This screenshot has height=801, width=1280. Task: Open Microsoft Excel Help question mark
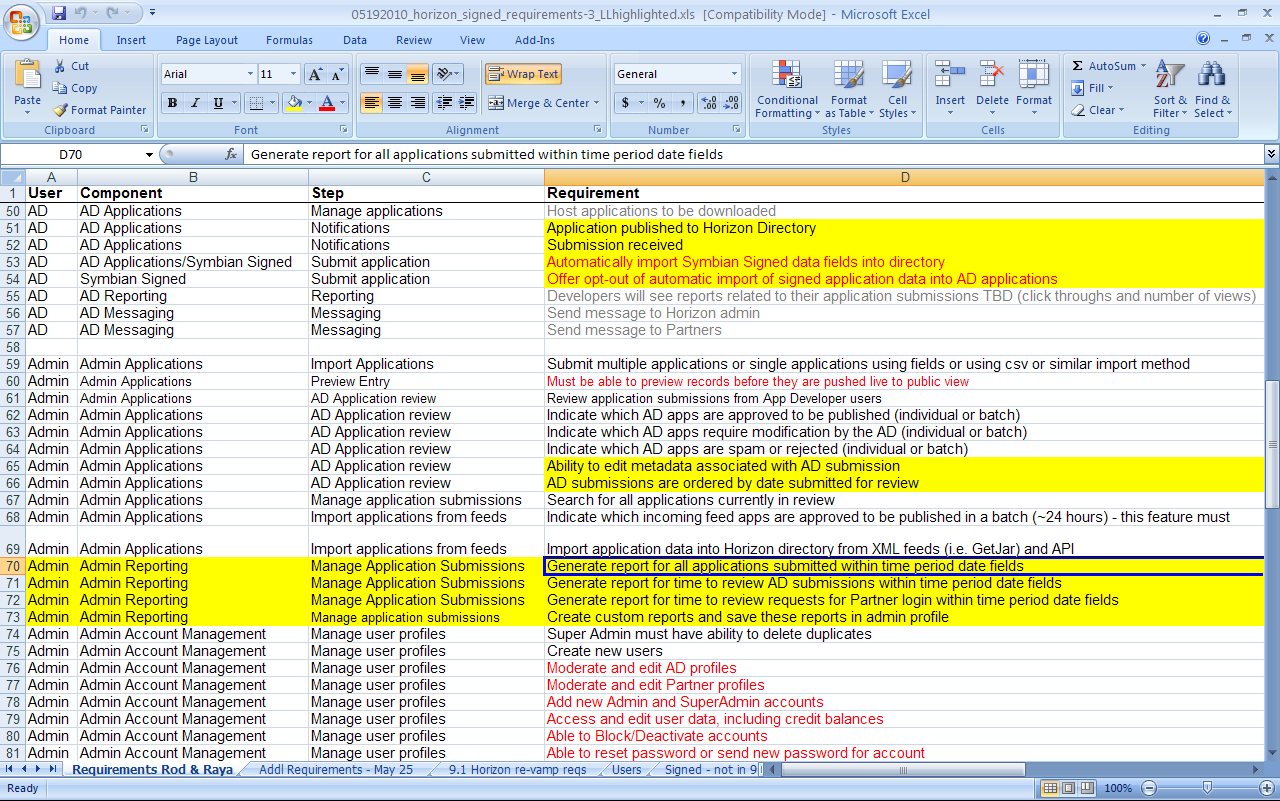click(1203, 39)
